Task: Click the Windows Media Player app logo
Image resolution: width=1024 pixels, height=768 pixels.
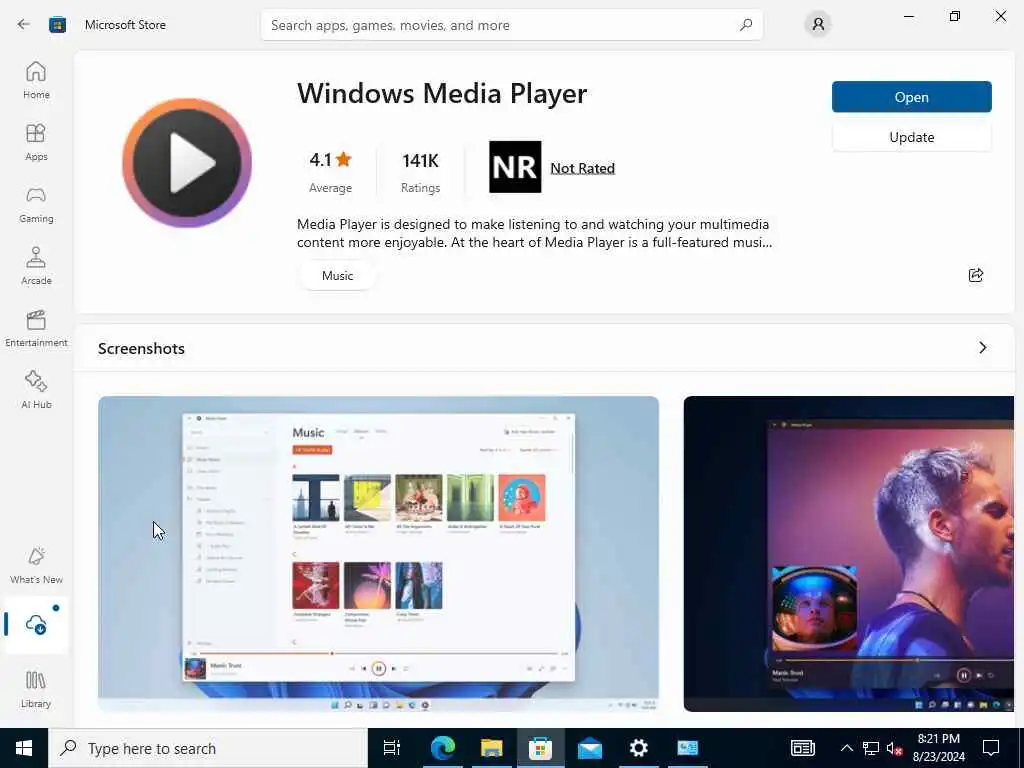Action: pyautogui.click(x=187, y=163)
